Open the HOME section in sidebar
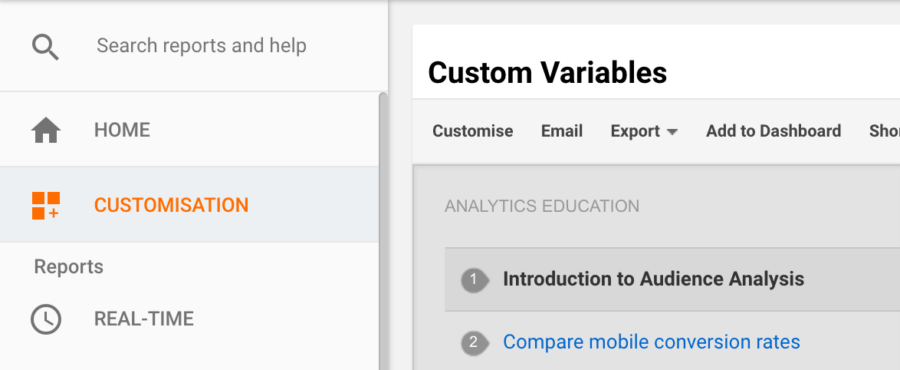Image resolution: width=900 pixels, height=370 pixels. (189, 130)
